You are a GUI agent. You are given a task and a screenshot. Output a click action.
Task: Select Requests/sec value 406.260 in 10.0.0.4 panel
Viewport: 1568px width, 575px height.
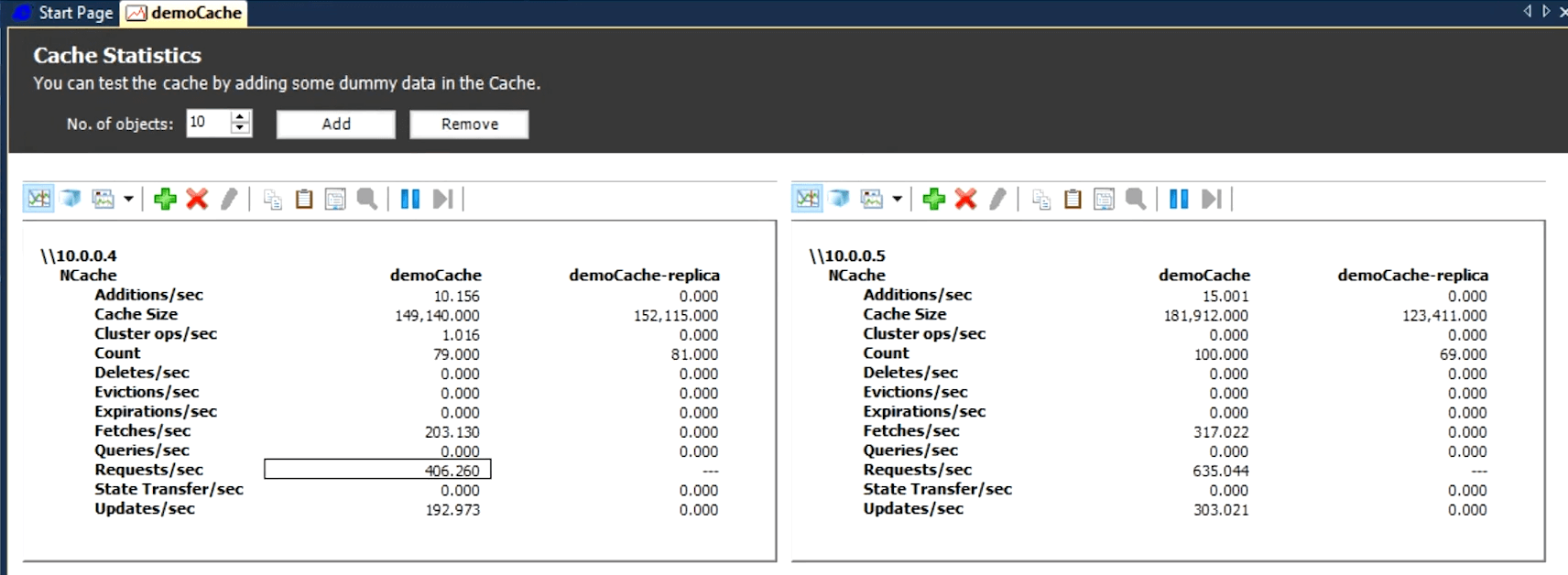(x=377, y=470)
